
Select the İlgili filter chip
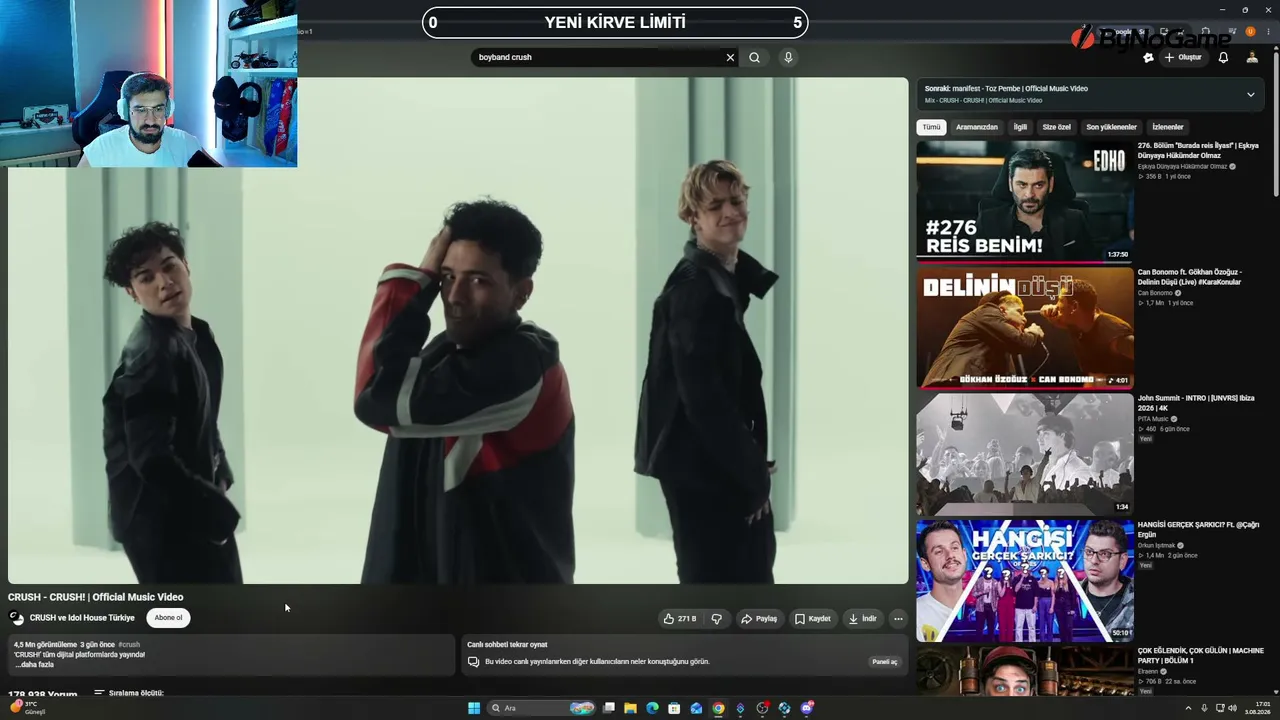click(1020, 127)
